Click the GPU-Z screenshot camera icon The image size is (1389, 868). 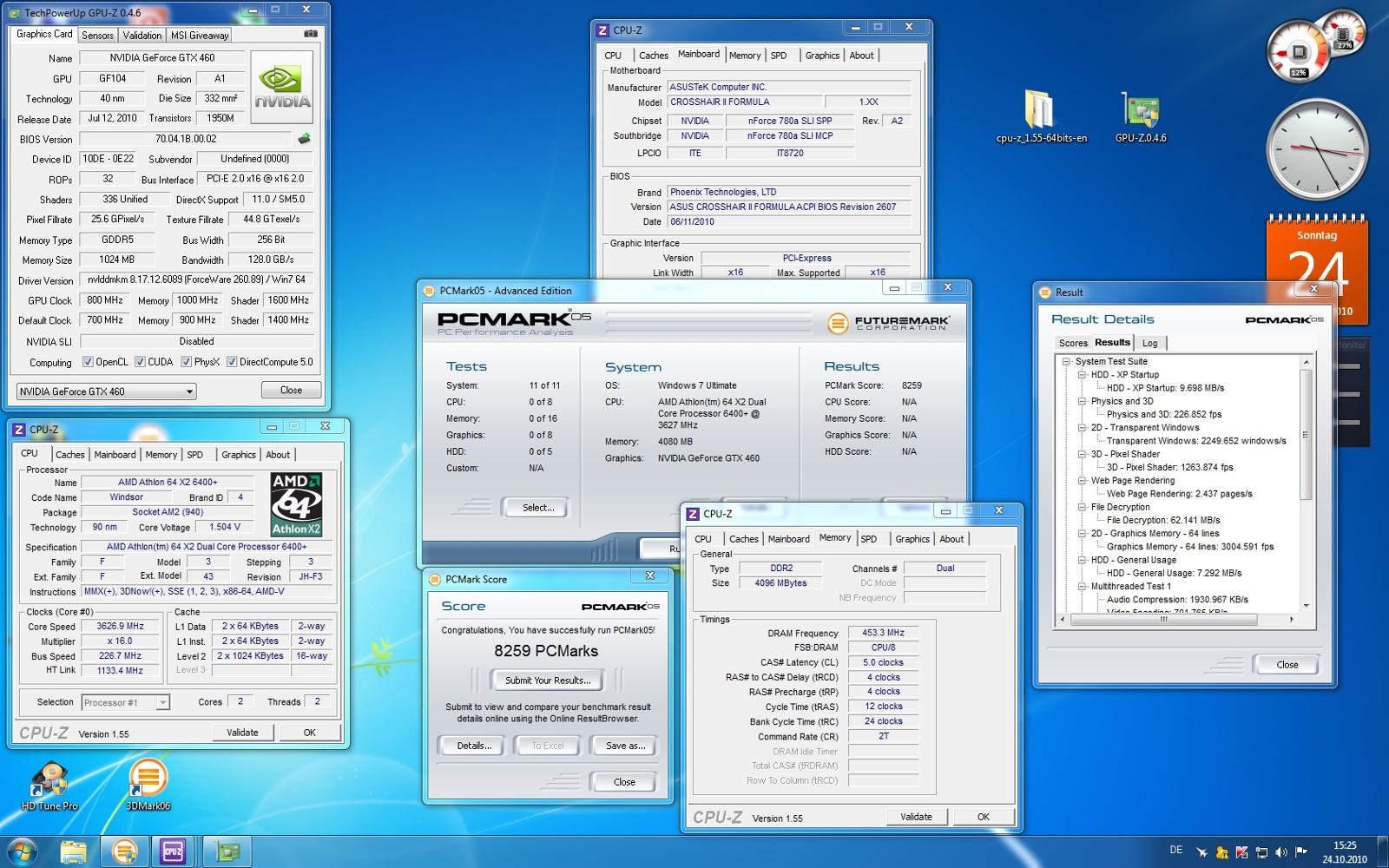(311, 34)
